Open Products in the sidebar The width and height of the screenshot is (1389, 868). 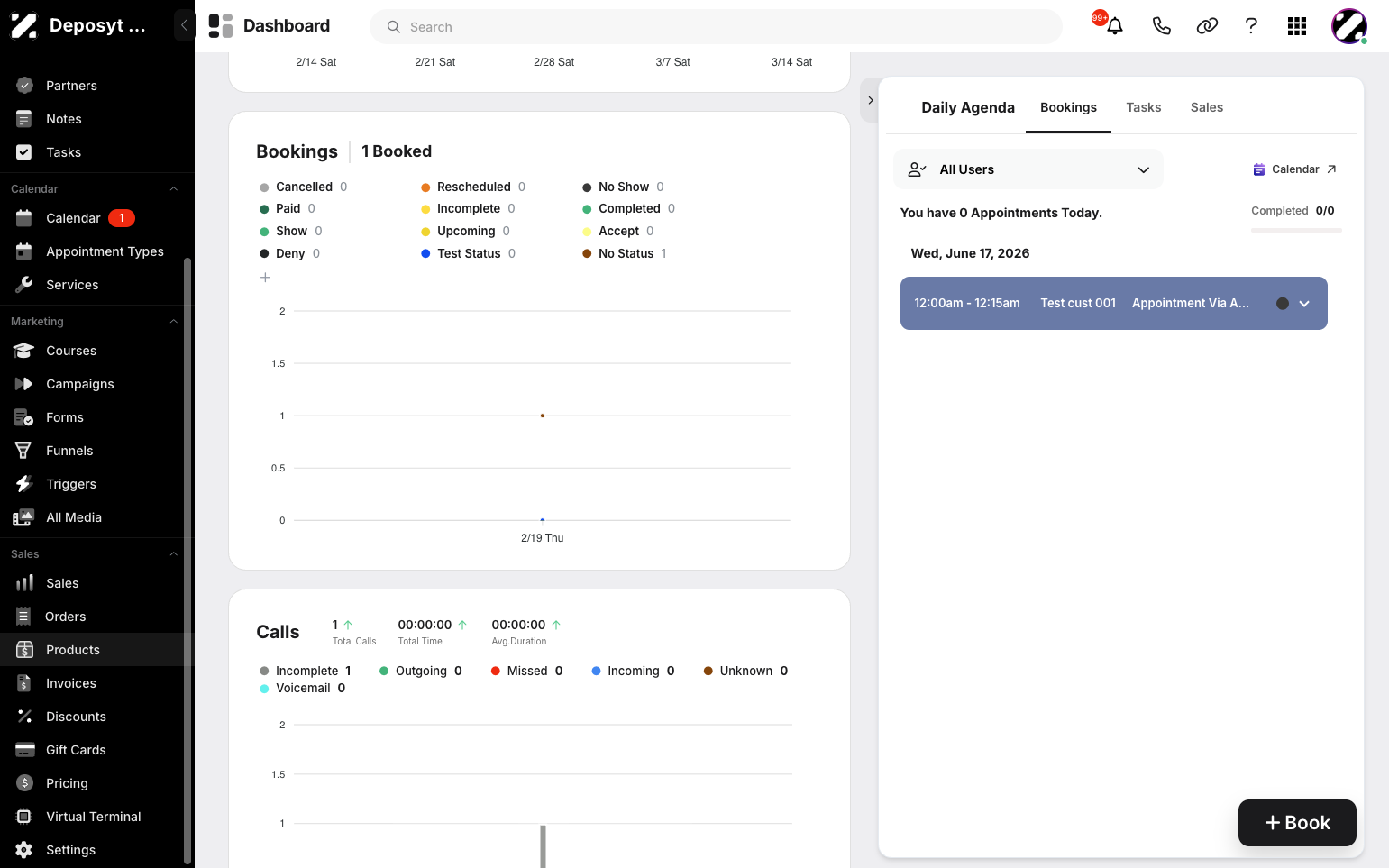pos(97,650)
